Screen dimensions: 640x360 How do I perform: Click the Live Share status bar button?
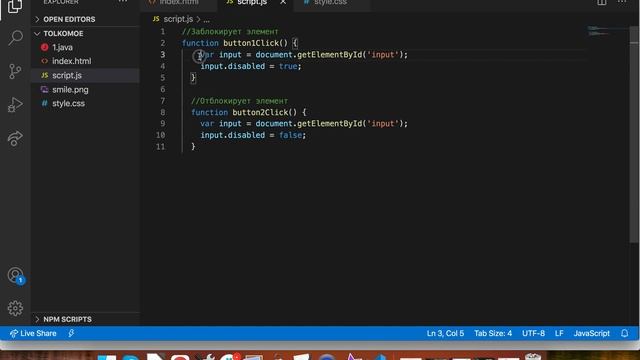33,333
